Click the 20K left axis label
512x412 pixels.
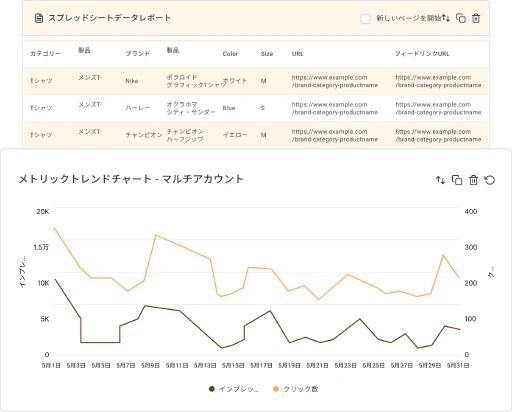point(43,212)
